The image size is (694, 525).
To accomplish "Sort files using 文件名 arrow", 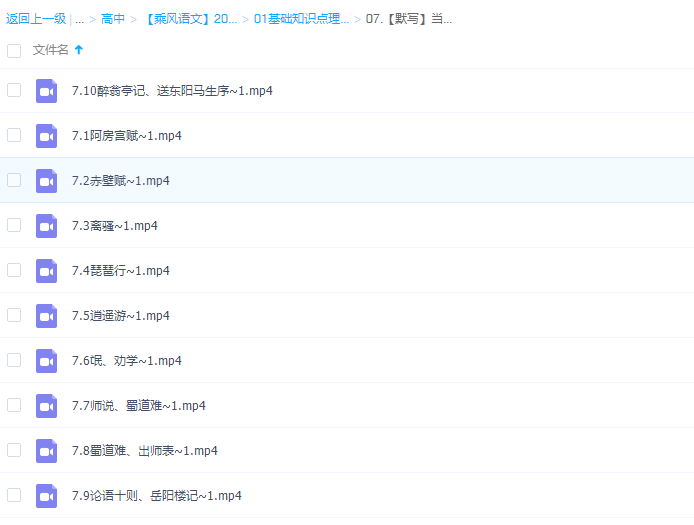I will tap(79, 50).
